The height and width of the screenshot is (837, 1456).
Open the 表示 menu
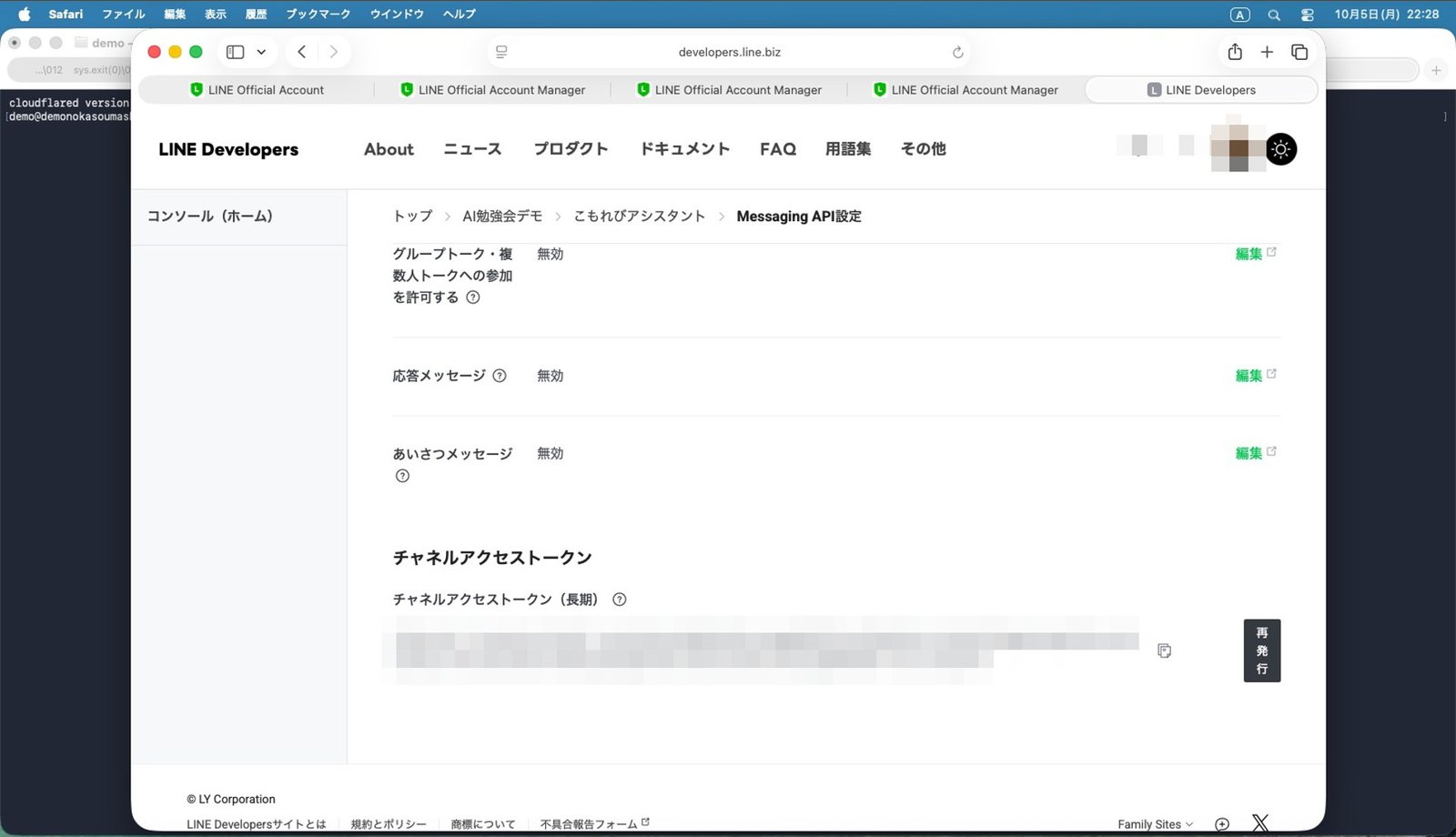click(x=216, y=14)
